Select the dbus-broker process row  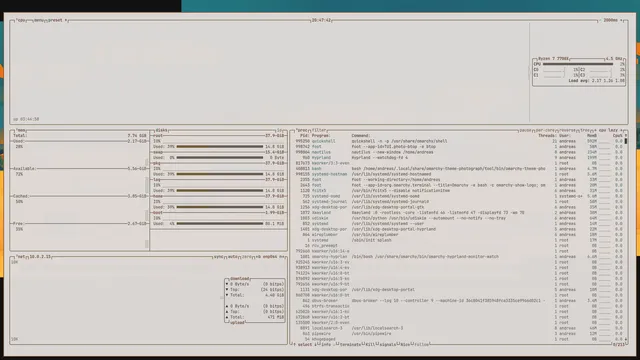click(459, 301)
